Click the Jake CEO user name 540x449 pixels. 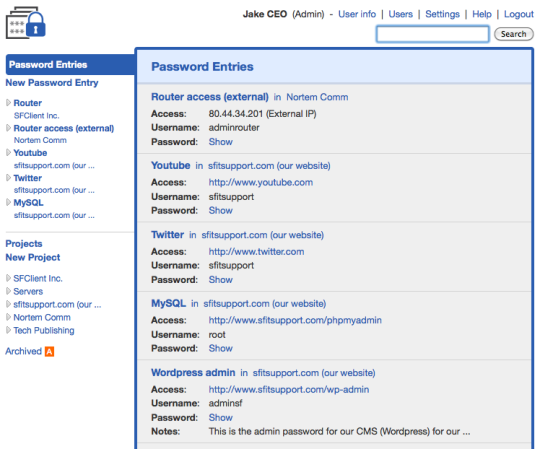pyautogui.click(x=265, y=14)
